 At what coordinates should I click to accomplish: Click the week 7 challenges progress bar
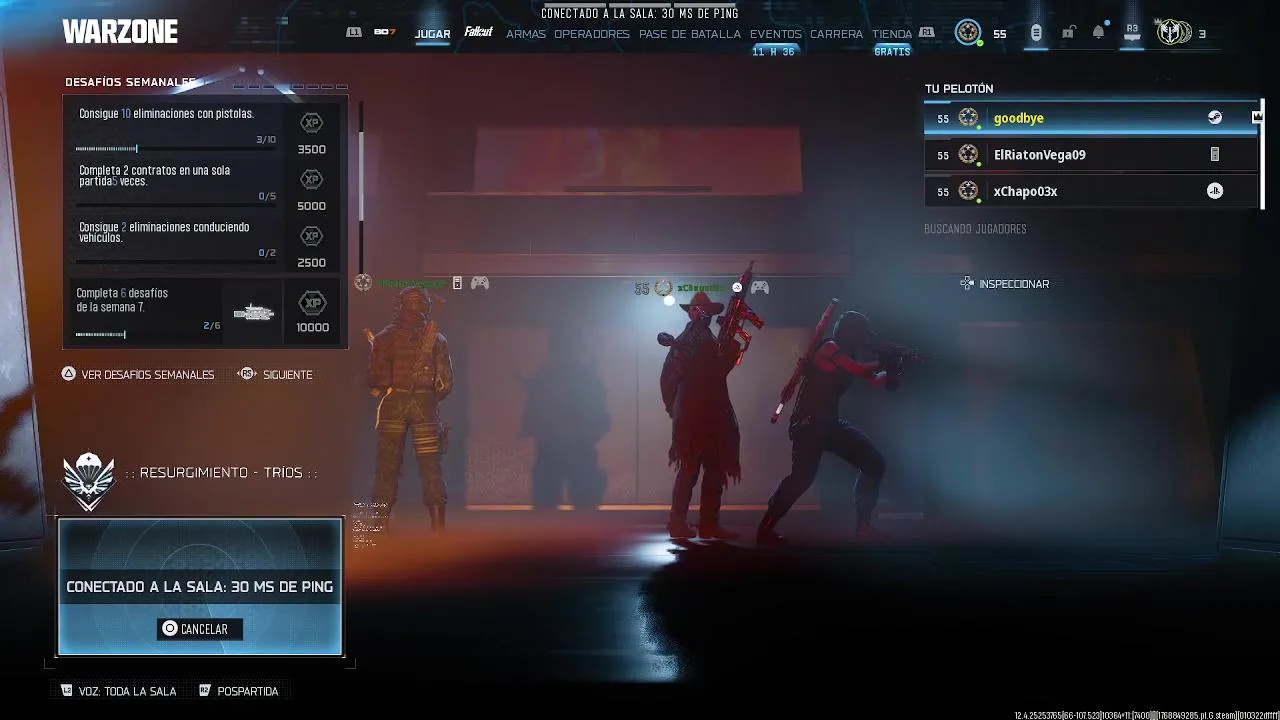[147, 335]
